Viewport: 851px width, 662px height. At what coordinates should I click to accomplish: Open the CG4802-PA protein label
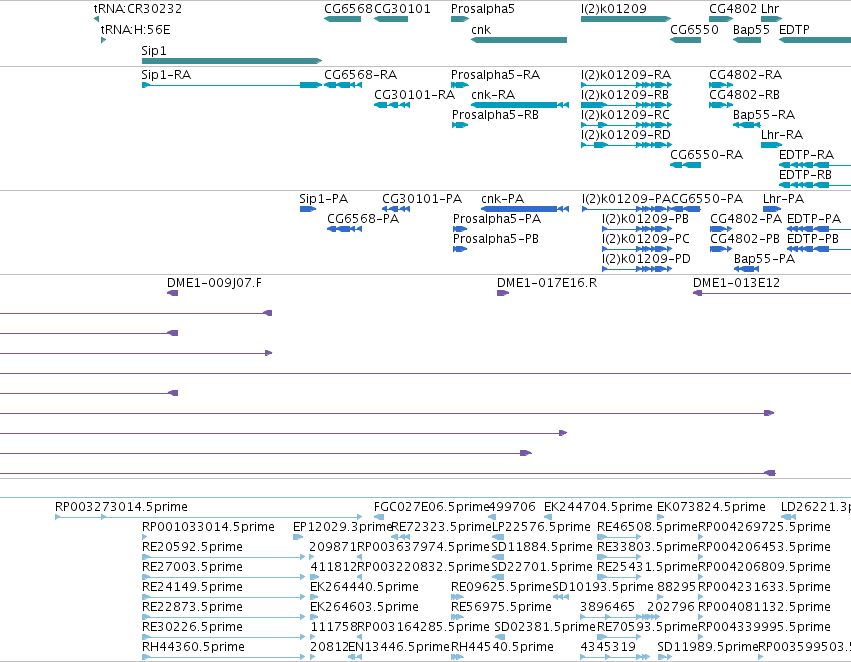click(746, 219)
